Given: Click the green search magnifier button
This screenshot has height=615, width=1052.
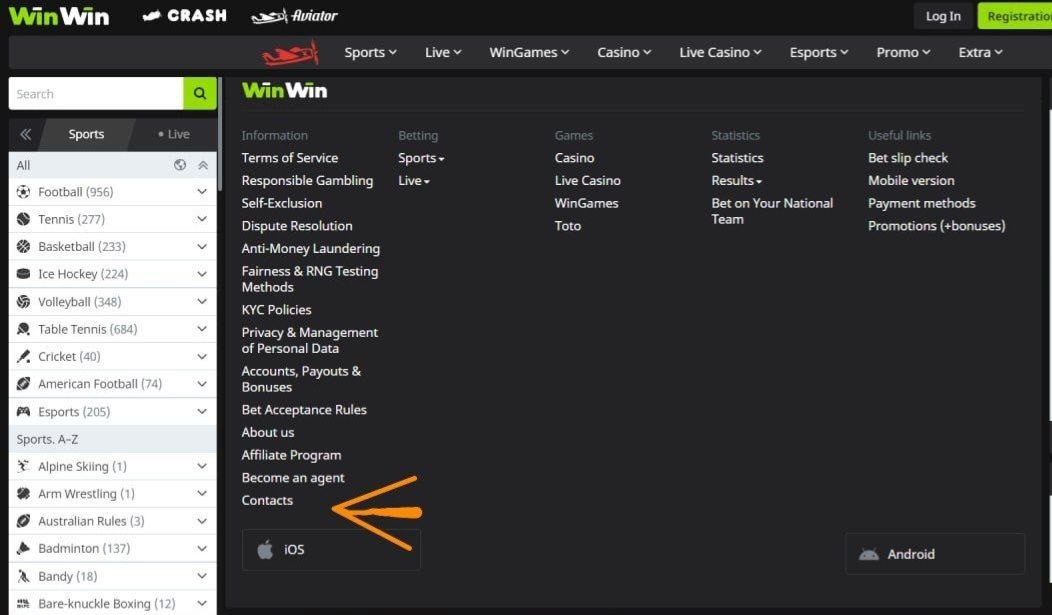Looking at the screenshot, I should click(199, 93).
